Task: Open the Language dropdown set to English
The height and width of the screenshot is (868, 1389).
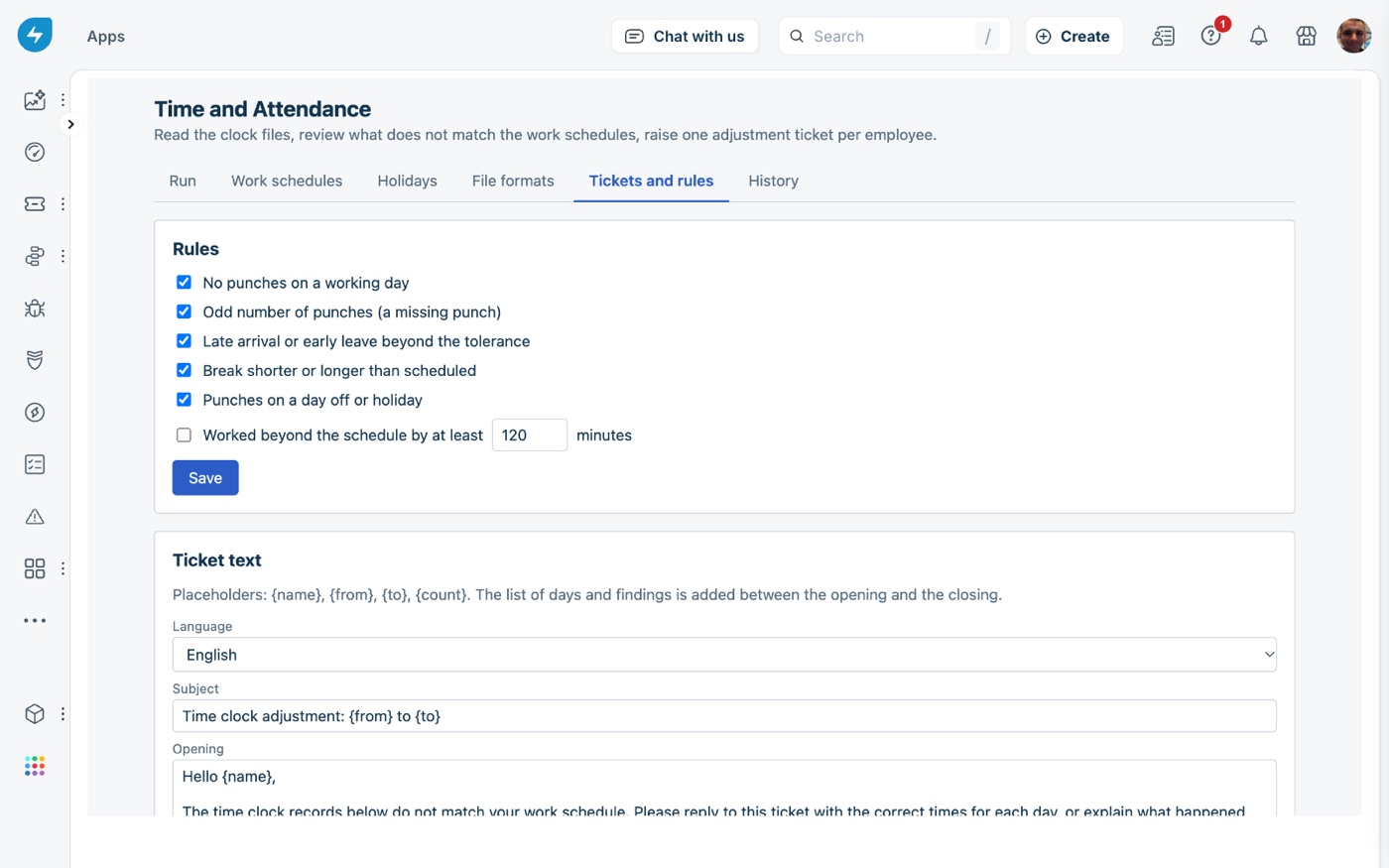Action: point(724,655)
